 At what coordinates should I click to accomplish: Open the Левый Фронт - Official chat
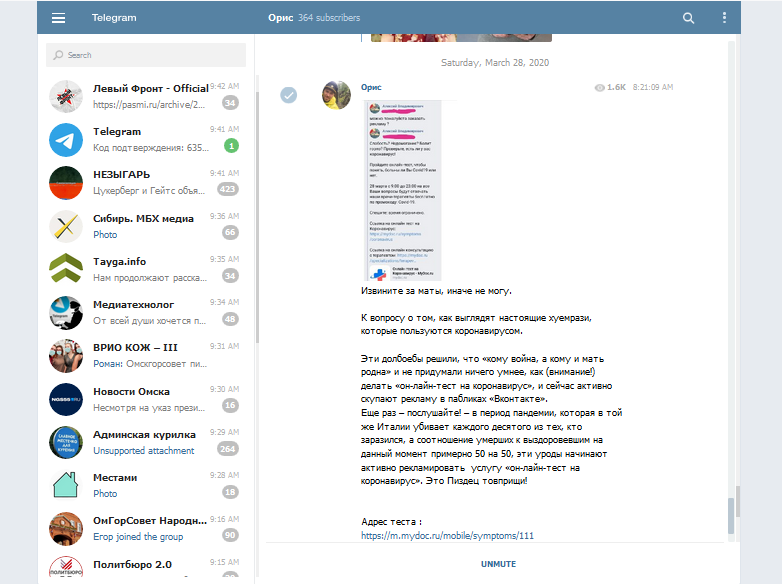[x=150, y=95]
